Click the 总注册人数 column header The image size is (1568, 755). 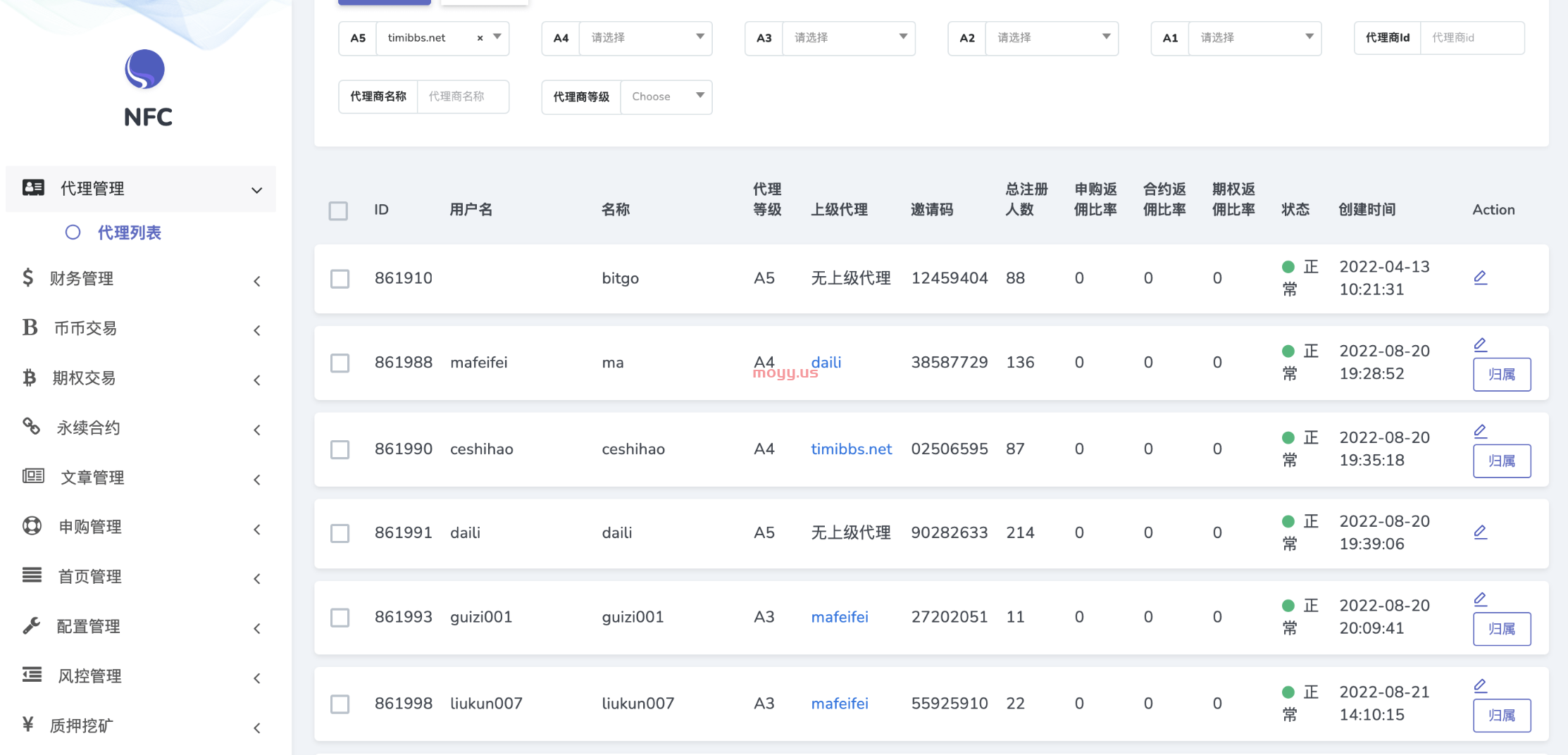click(1026, 199)
